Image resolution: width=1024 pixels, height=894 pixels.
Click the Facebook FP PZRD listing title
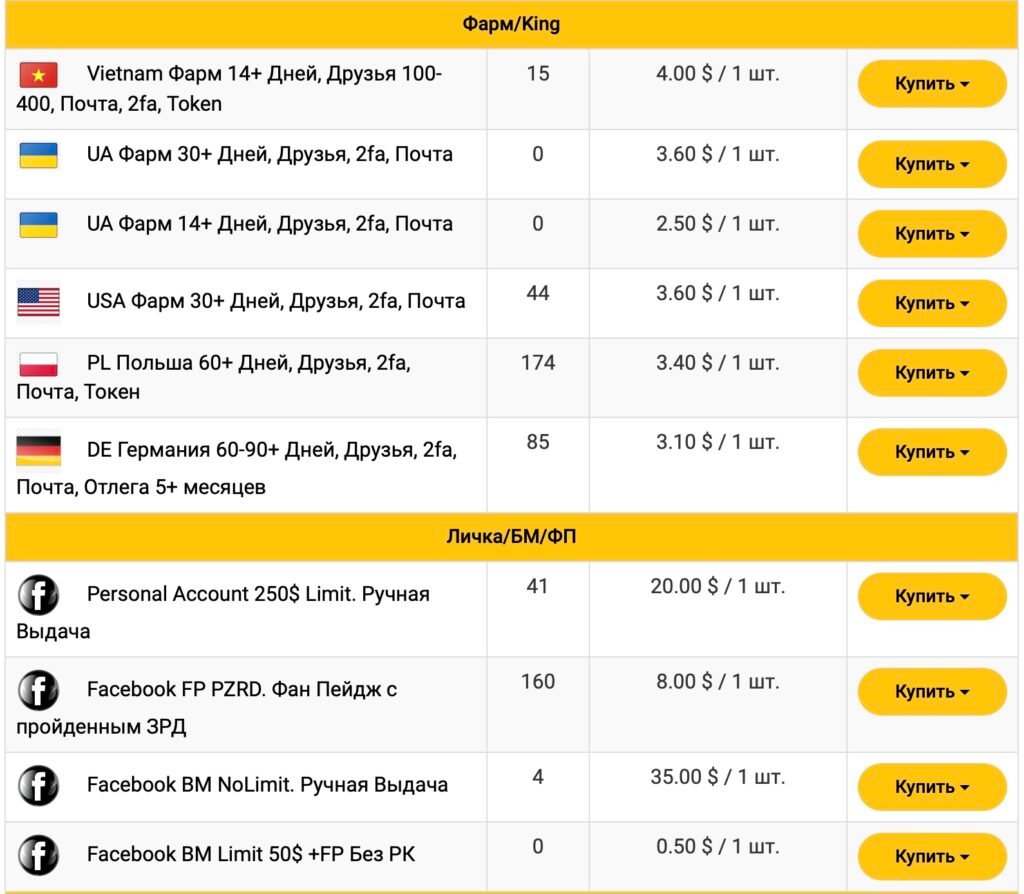coord(242,690)
